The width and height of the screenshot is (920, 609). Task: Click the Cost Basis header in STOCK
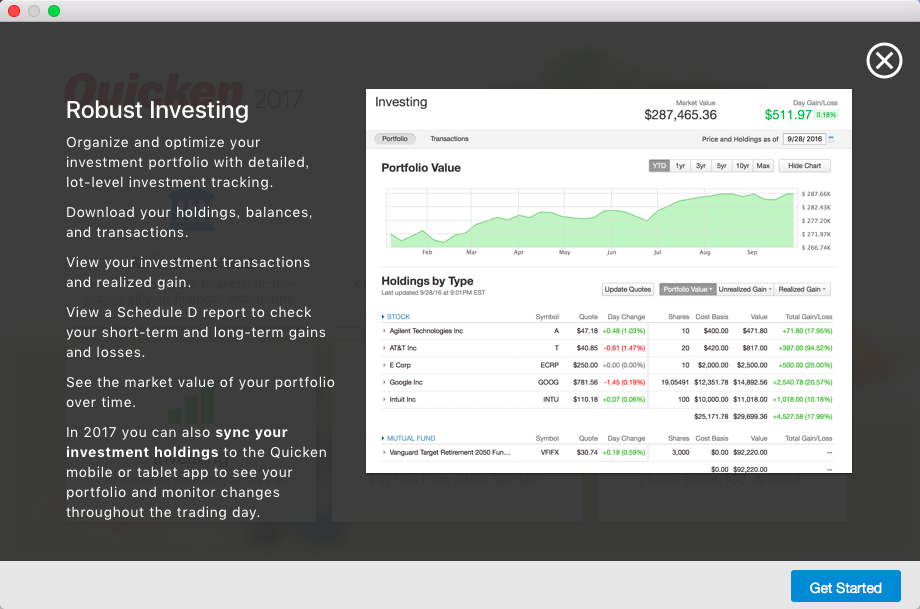coord(712,317)
